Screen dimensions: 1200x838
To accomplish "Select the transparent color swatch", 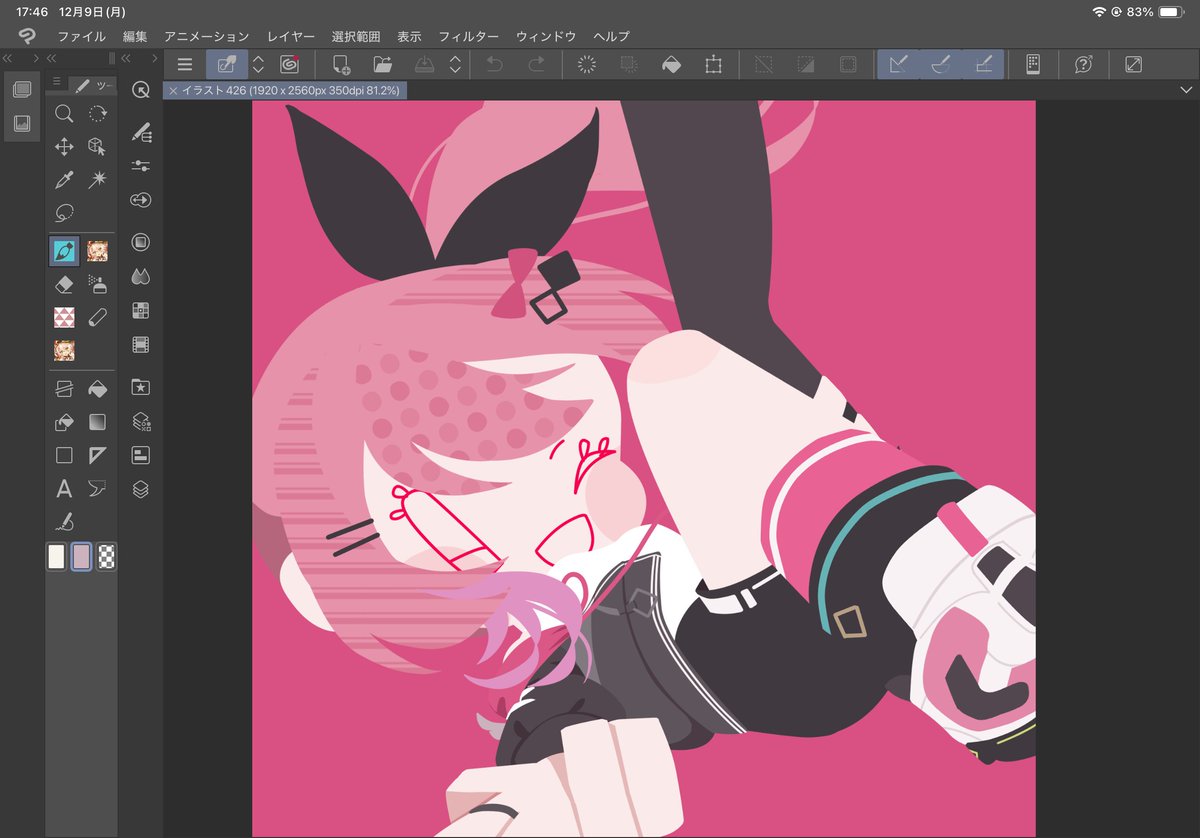I will tap(106, 557).
